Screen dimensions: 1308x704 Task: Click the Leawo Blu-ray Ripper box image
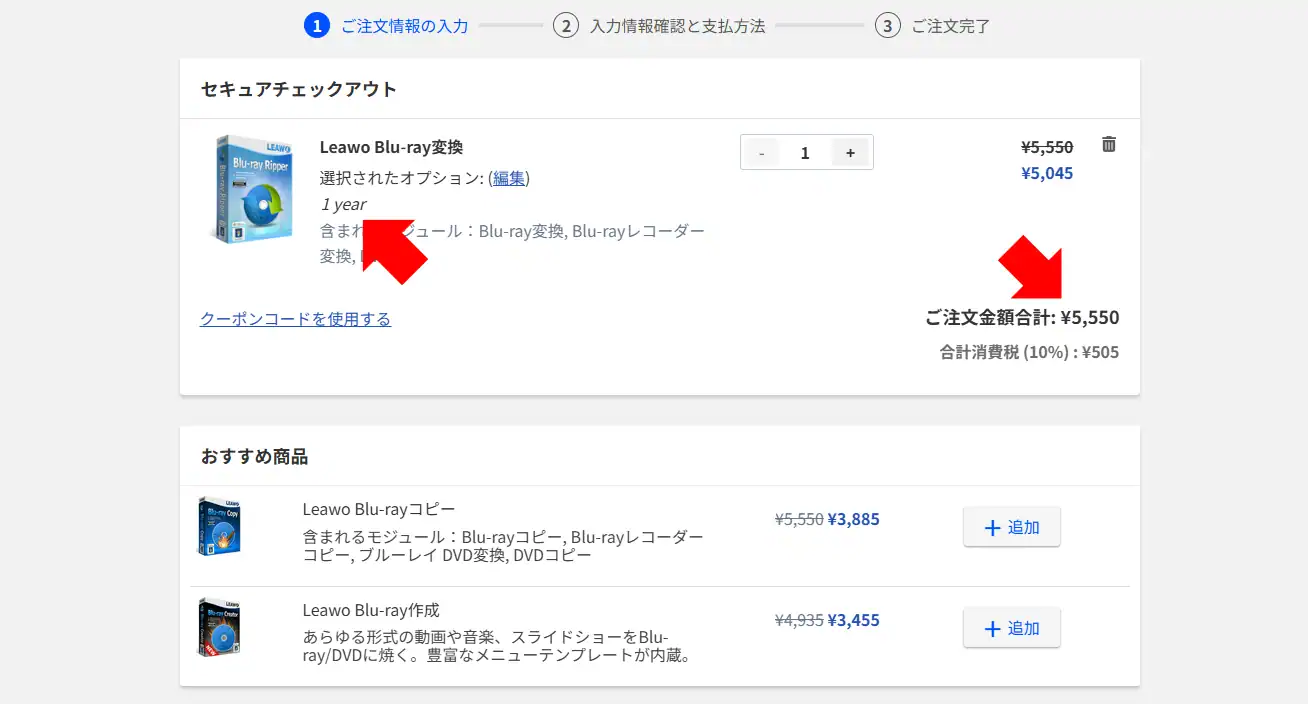tap(250, 189)
